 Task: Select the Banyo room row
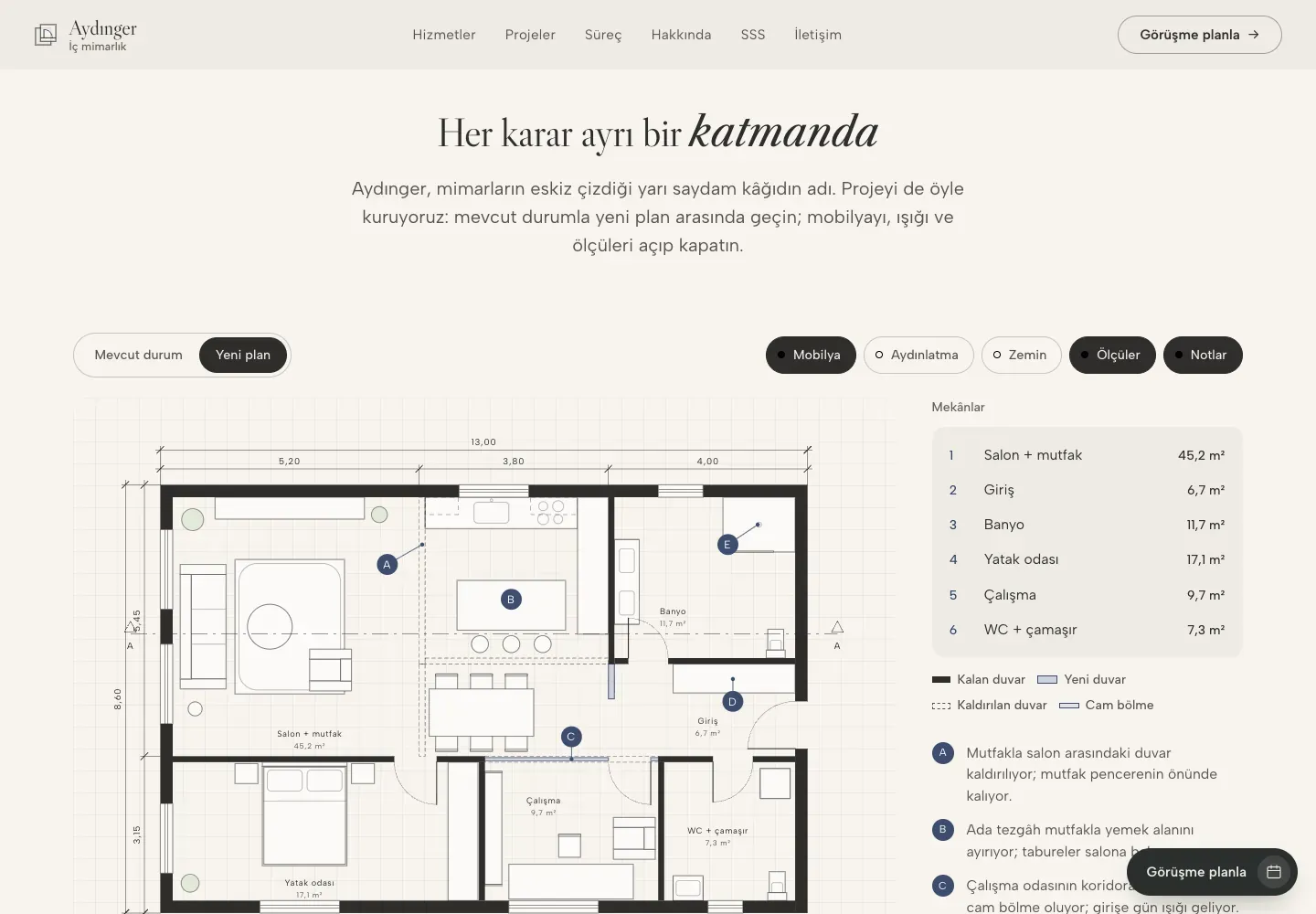click(x=1087, y=525)
